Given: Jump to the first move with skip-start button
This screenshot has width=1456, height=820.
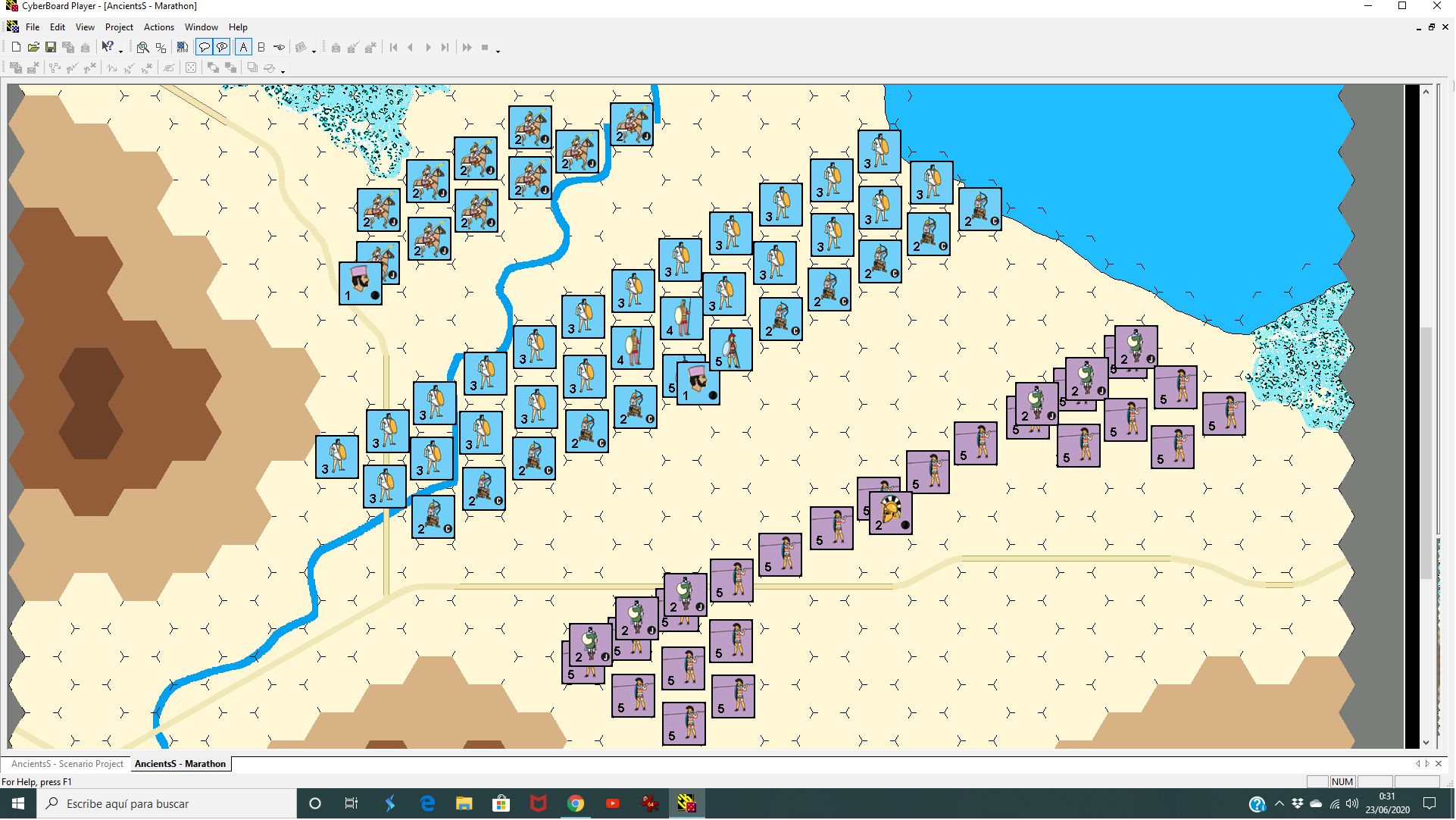Looking at the screenshot, I should (394, 47).
